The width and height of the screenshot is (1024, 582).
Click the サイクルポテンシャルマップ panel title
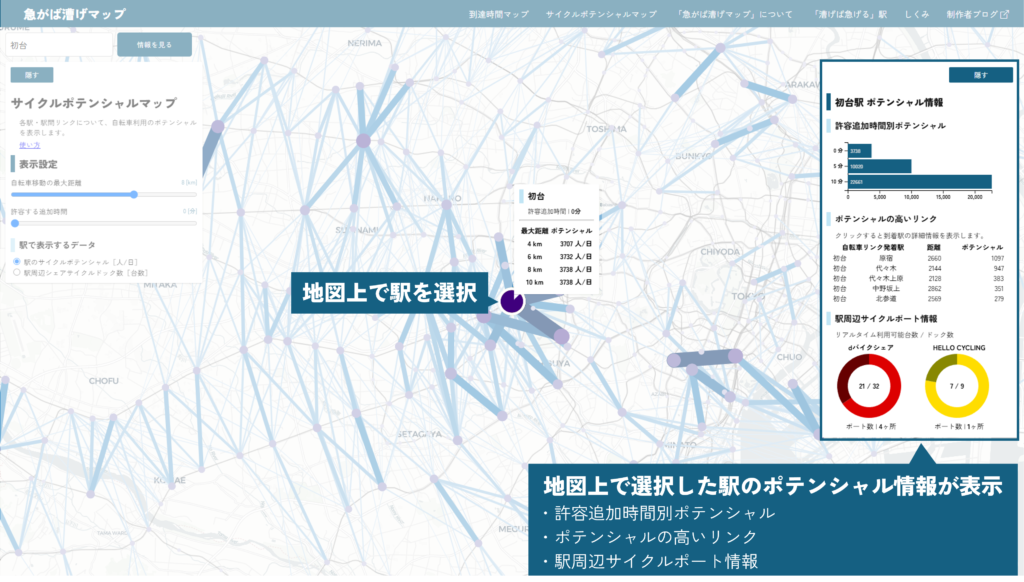coord(93,103)
